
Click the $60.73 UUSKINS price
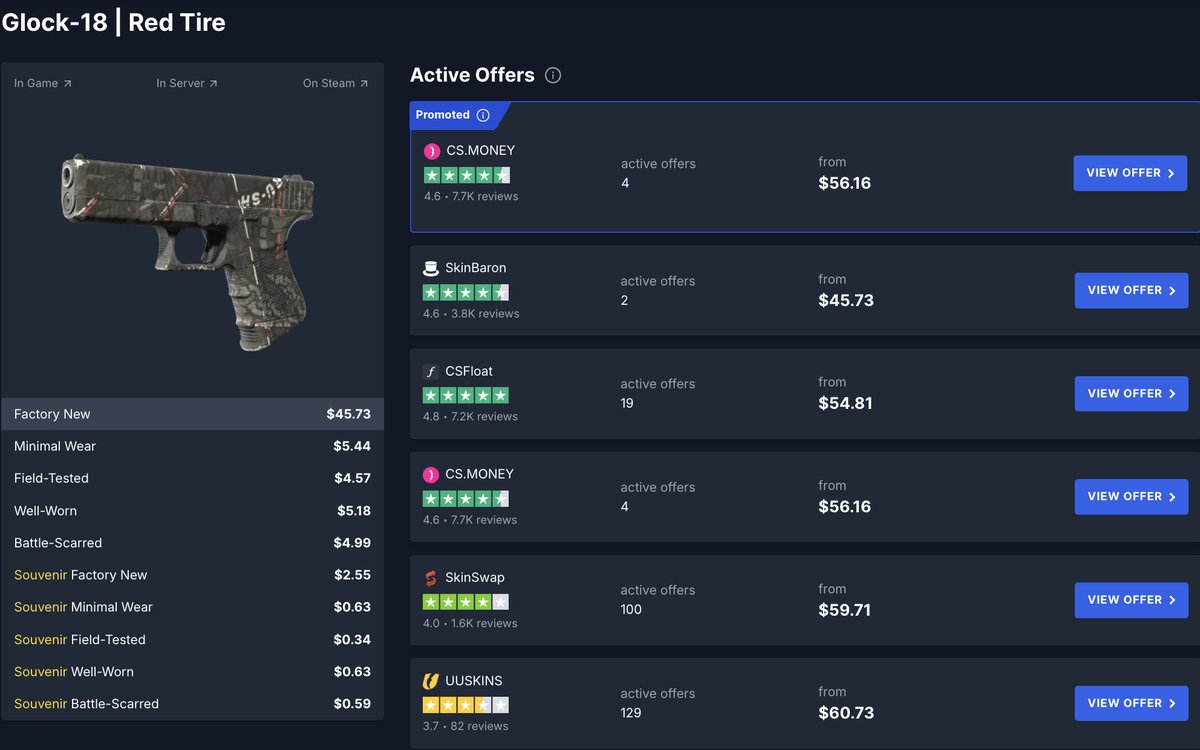pyautogui.click(x=846, y=713)
